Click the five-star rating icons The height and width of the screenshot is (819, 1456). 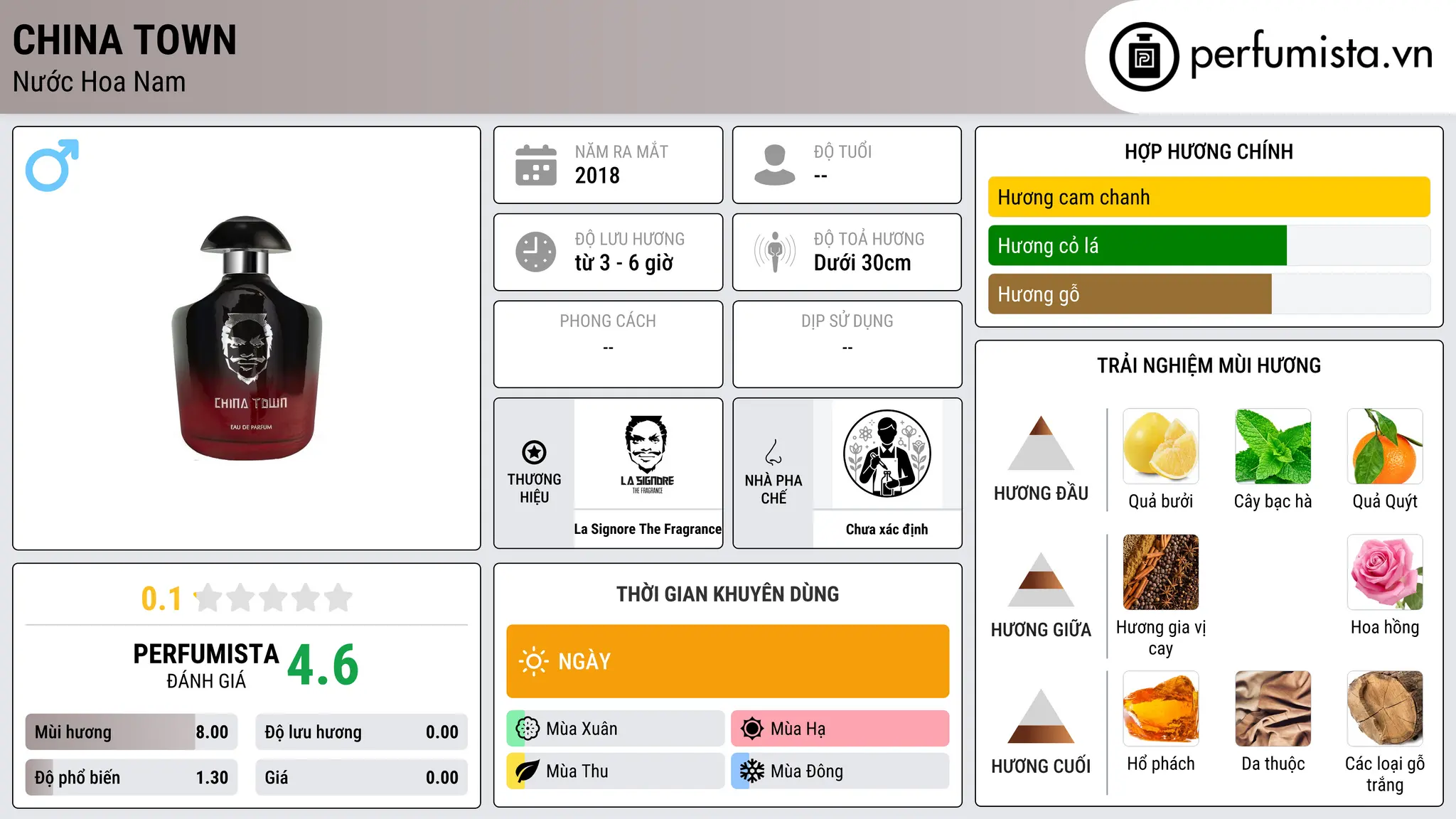tap(274, 598)
